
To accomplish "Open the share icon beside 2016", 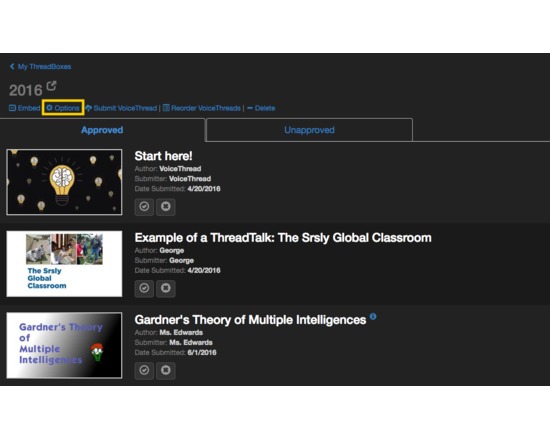I will [x=52, y=86].
